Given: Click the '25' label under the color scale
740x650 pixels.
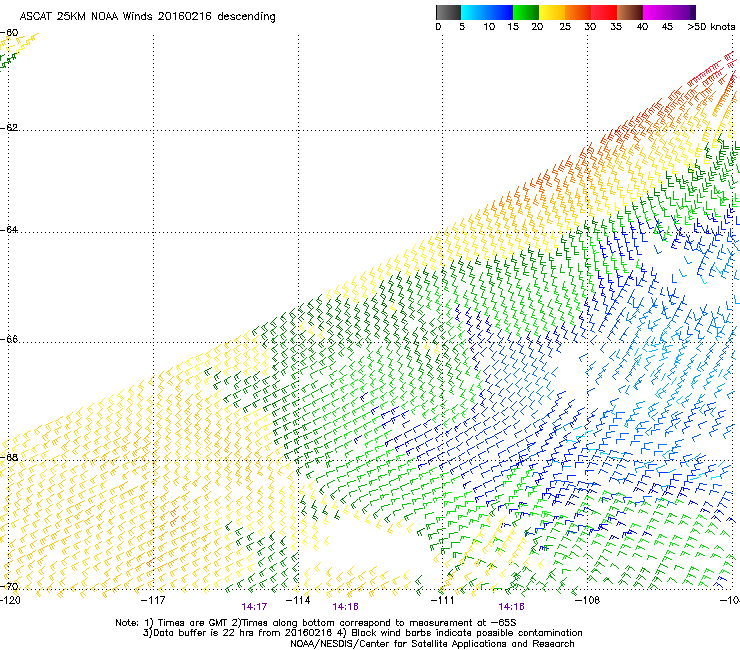Looking at the screenshot, I should pos(565,27).
